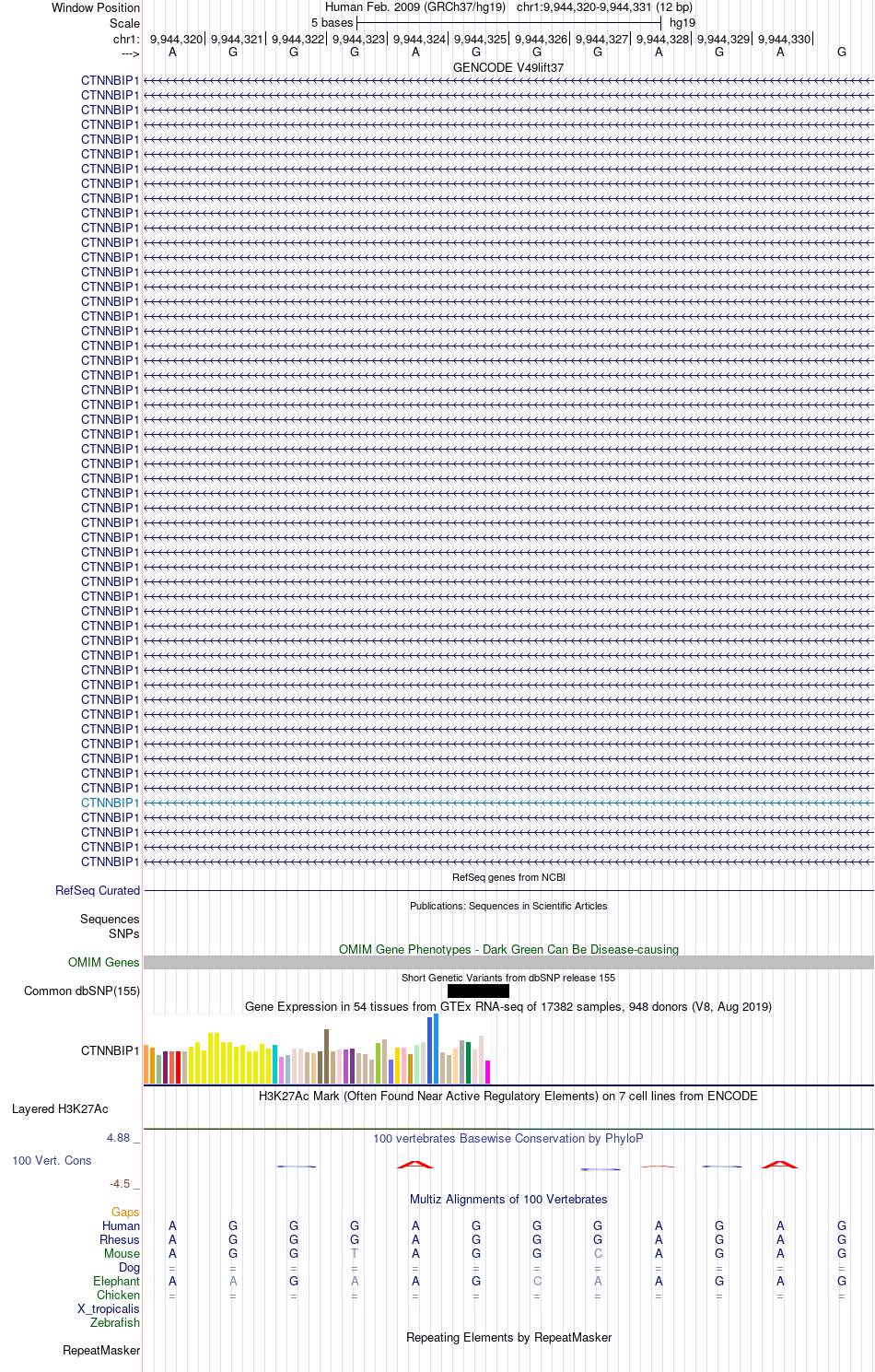Click 'Repeating Elements by RepeatMasker' title

tap(508, 1337)
